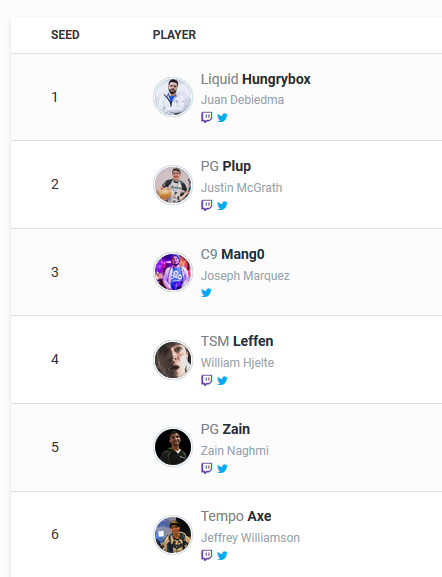
Task: Open Leffen's Twitter icon
Action: click(x=222, y=380)
